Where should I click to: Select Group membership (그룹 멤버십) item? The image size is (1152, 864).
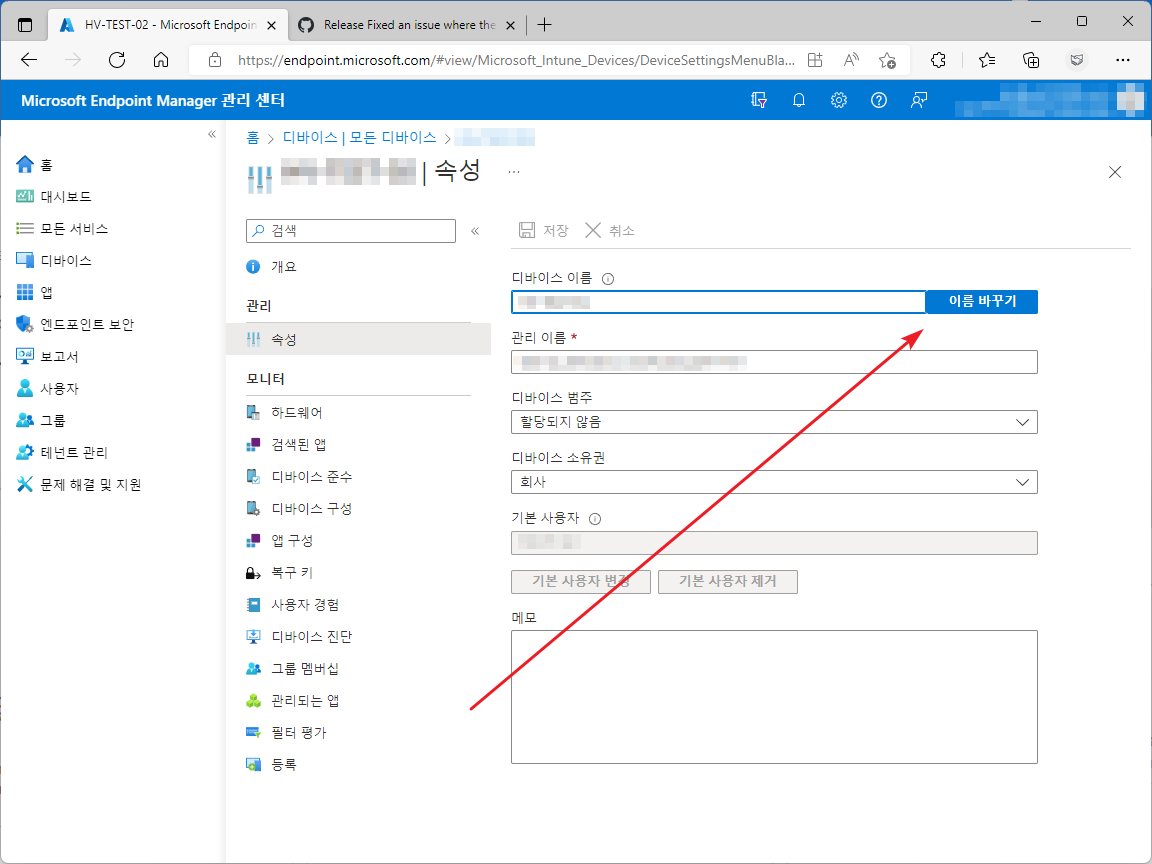(x=292, y=669)
